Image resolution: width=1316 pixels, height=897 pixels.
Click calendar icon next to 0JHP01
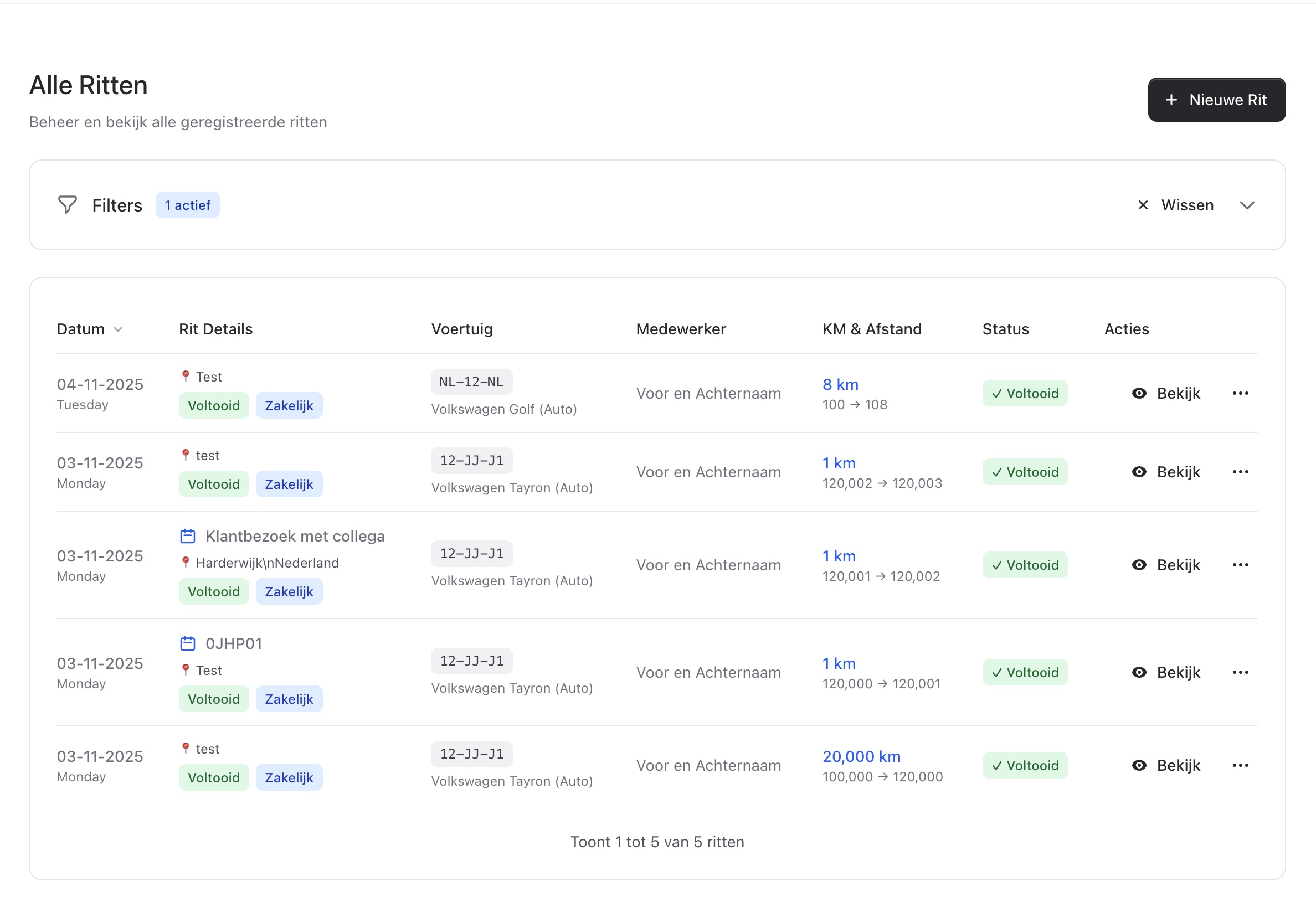[x=187, y=643]
